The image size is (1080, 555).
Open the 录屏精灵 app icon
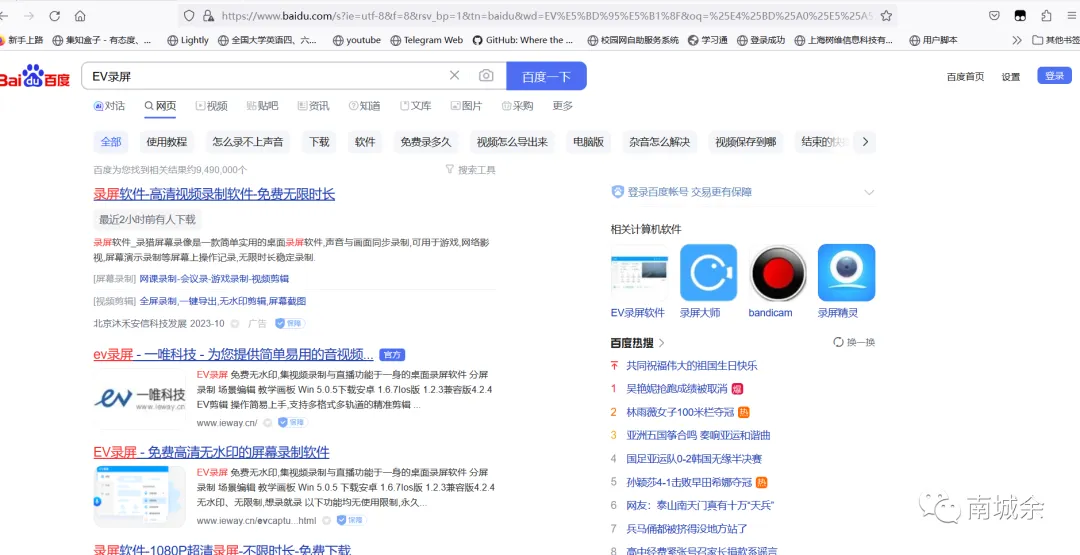[x=846, y=273]
